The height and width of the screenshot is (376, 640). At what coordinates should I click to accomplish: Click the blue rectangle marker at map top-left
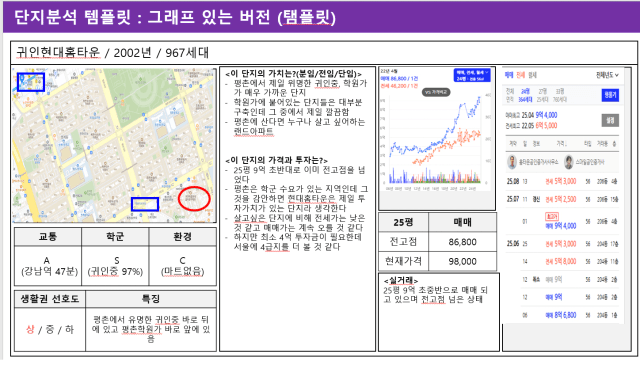click(x=31, y=82)
